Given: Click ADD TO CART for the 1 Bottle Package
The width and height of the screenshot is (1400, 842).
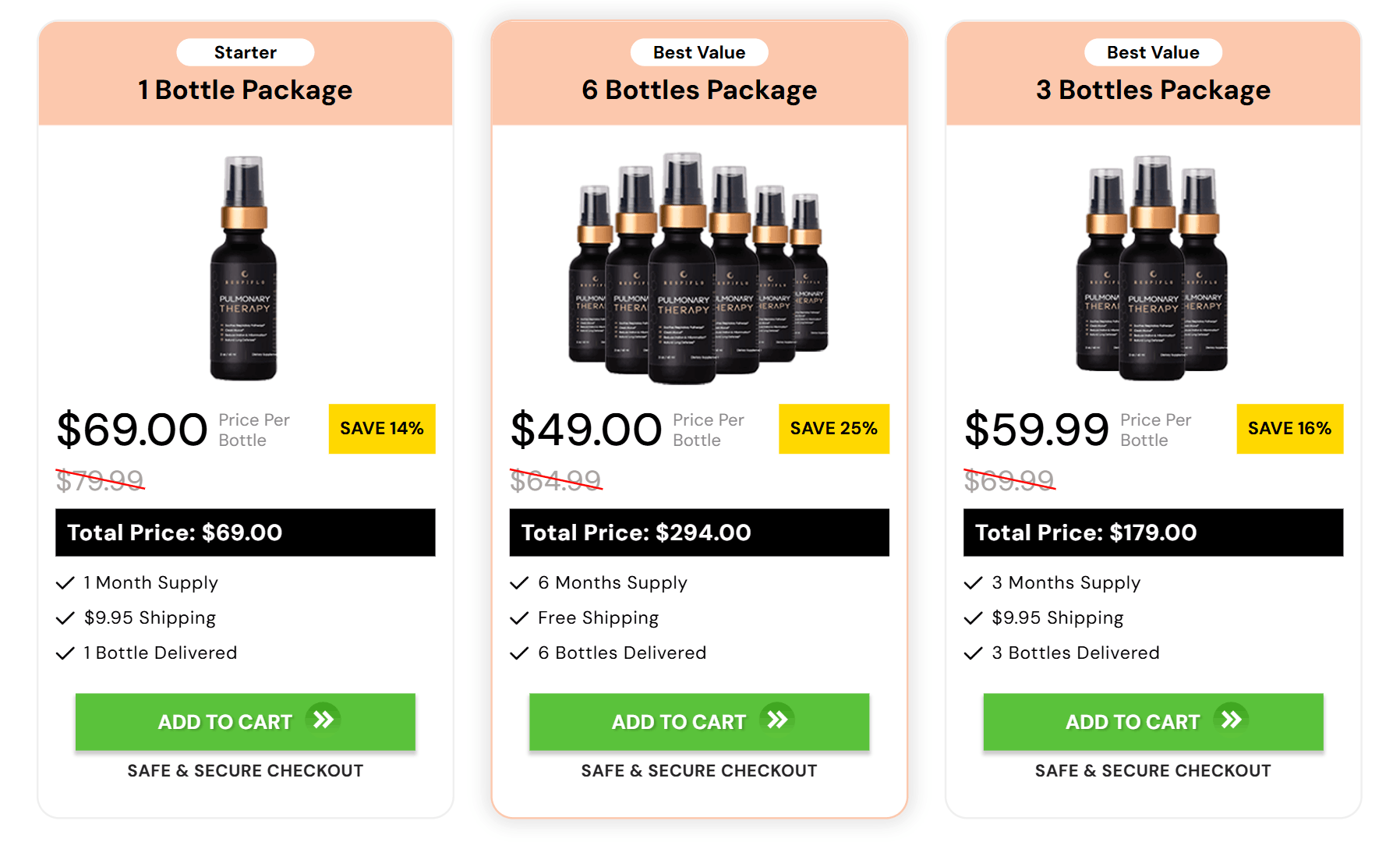Looking at the screenshot, I should (x=245, y=722).
